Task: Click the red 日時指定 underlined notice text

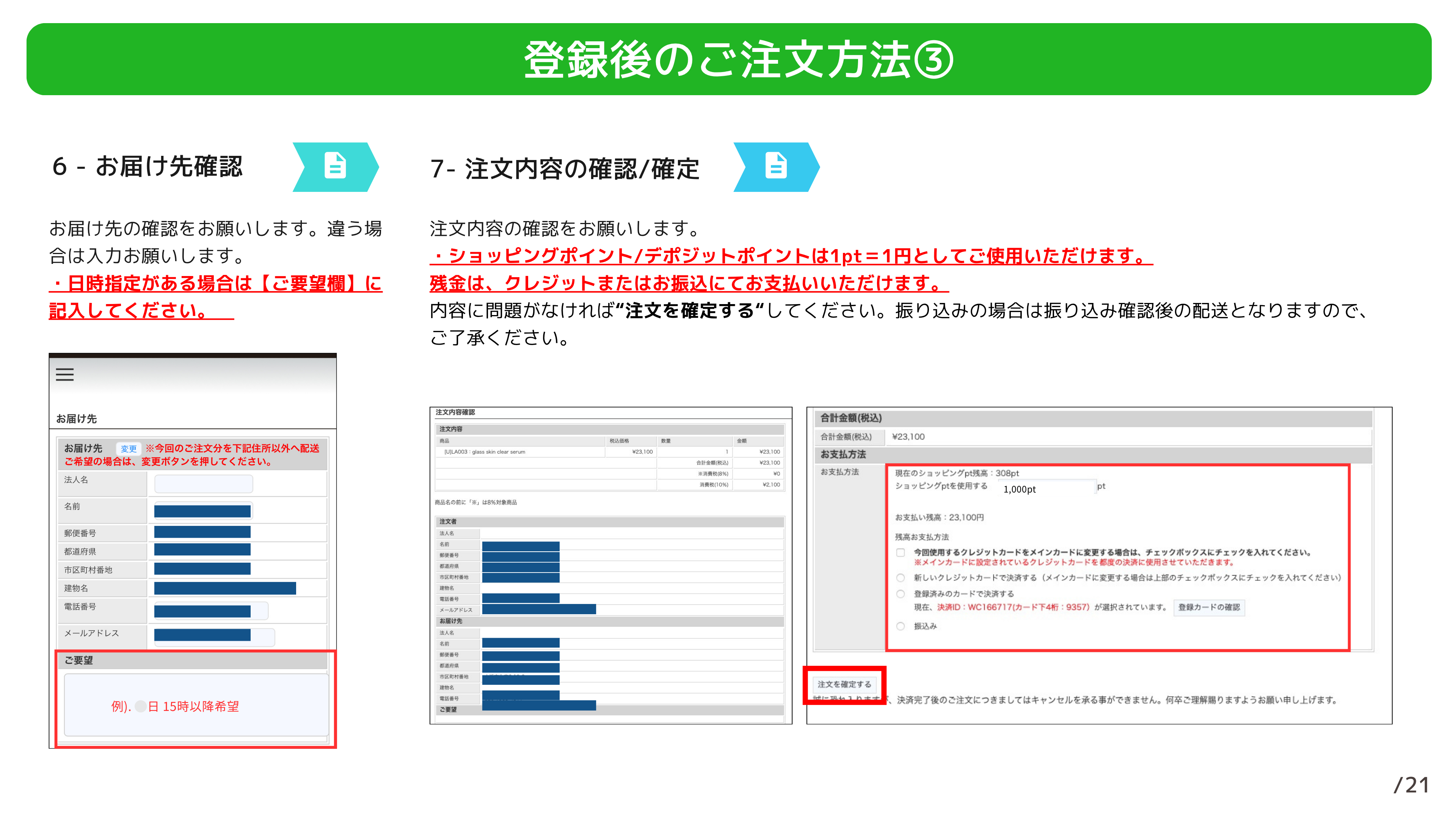Action: pos(215,284)
